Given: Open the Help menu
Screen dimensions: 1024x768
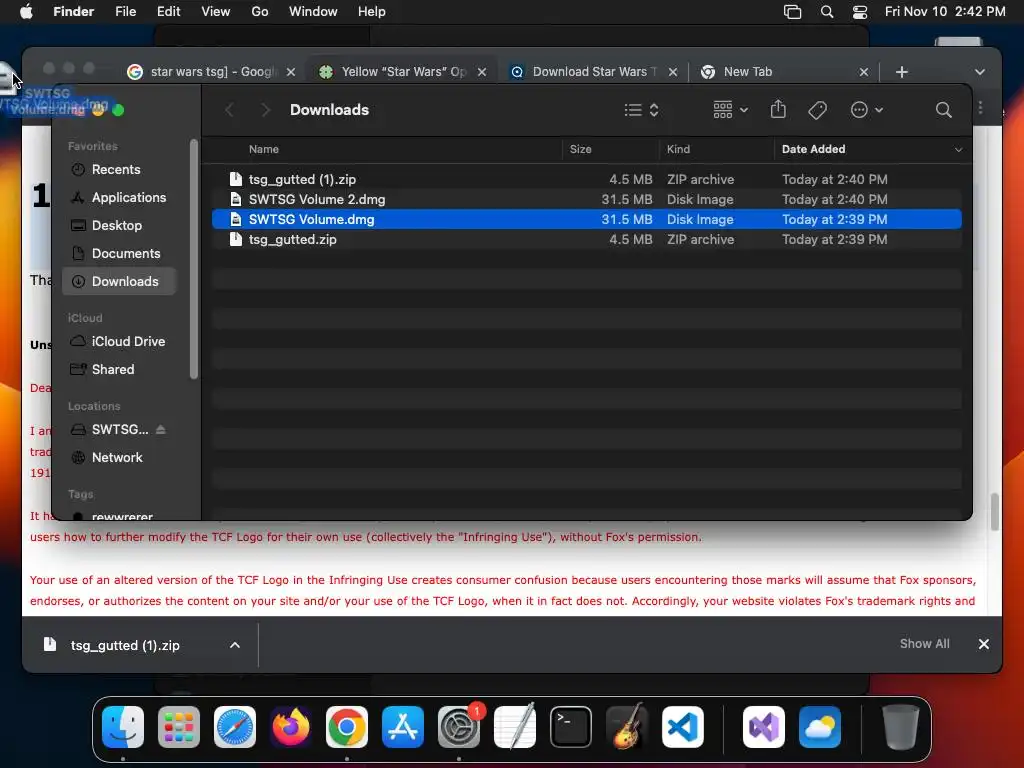Looking at the screenshot, I should [x=372, y=12].
